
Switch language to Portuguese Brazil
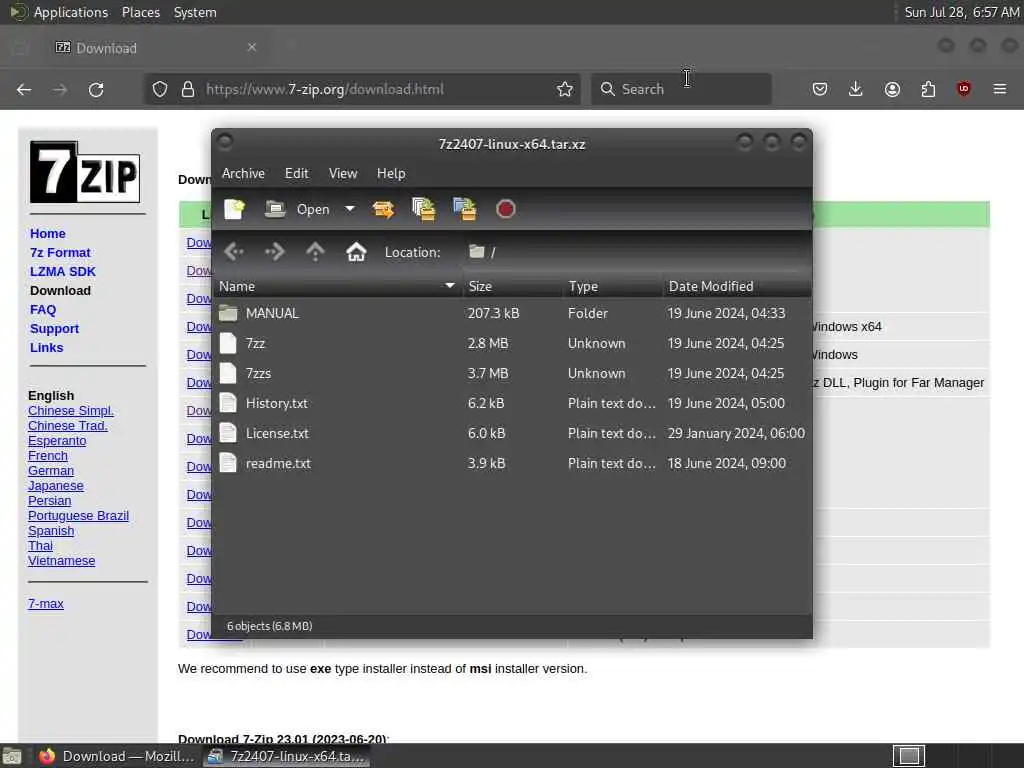click(x=78, y=515)
